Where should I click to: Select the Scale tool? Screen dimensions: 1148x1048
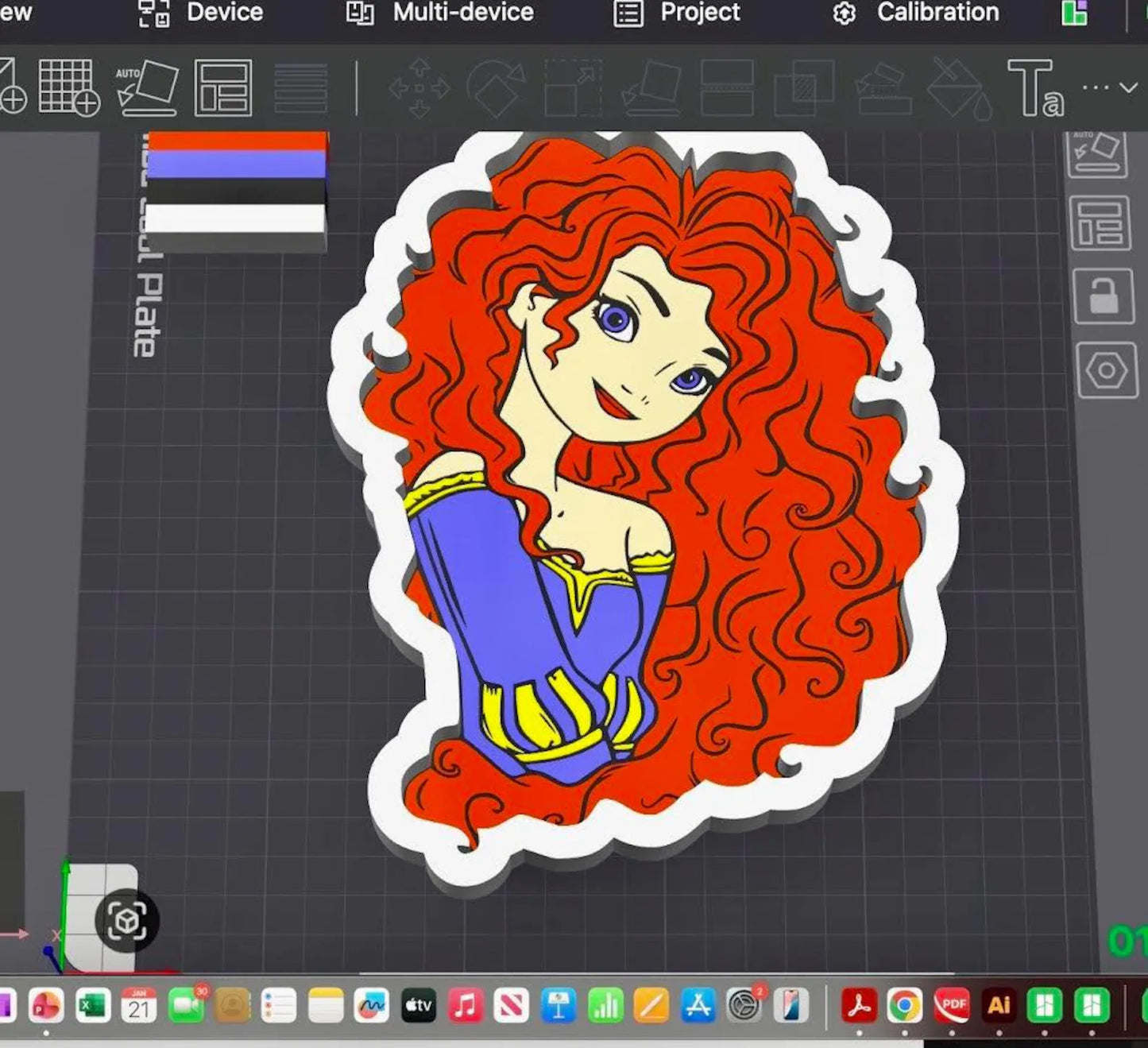click(573, 87)
